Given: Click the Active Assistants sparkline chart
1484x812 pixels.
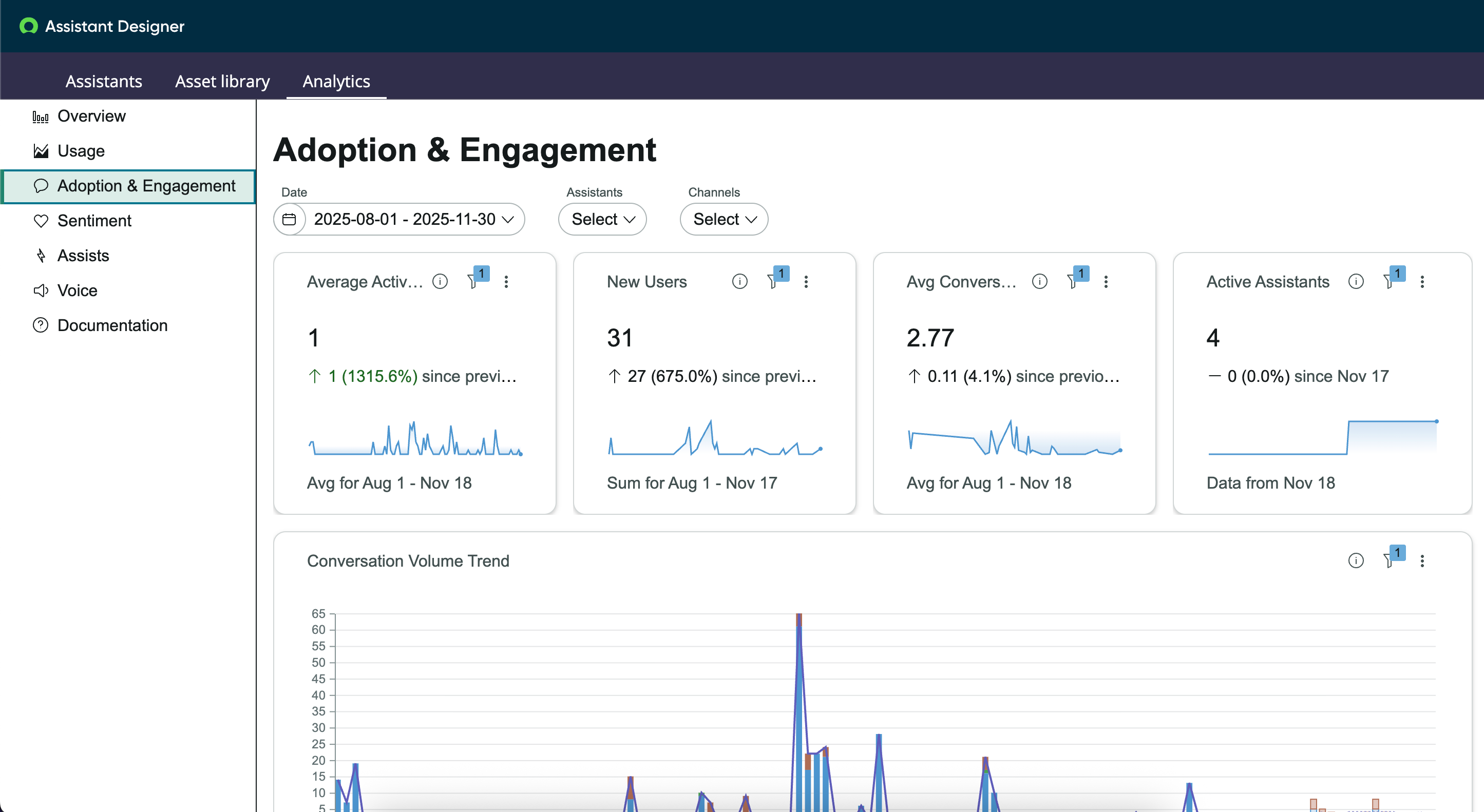Looking at the screenshot, I should click(x=1323, y=438).
